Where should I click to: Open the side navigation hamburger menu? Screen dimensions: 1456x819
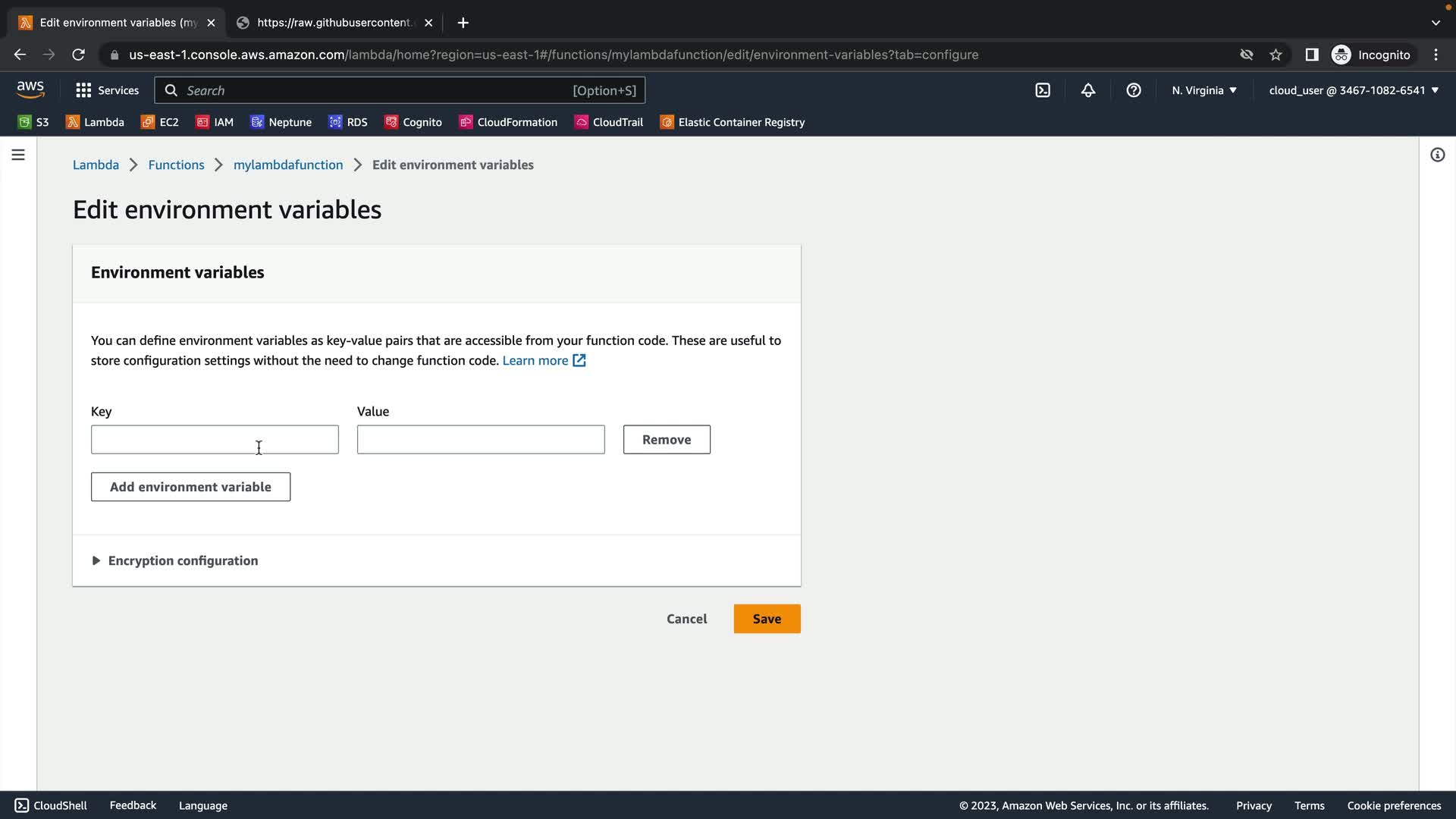click(18, 155)
